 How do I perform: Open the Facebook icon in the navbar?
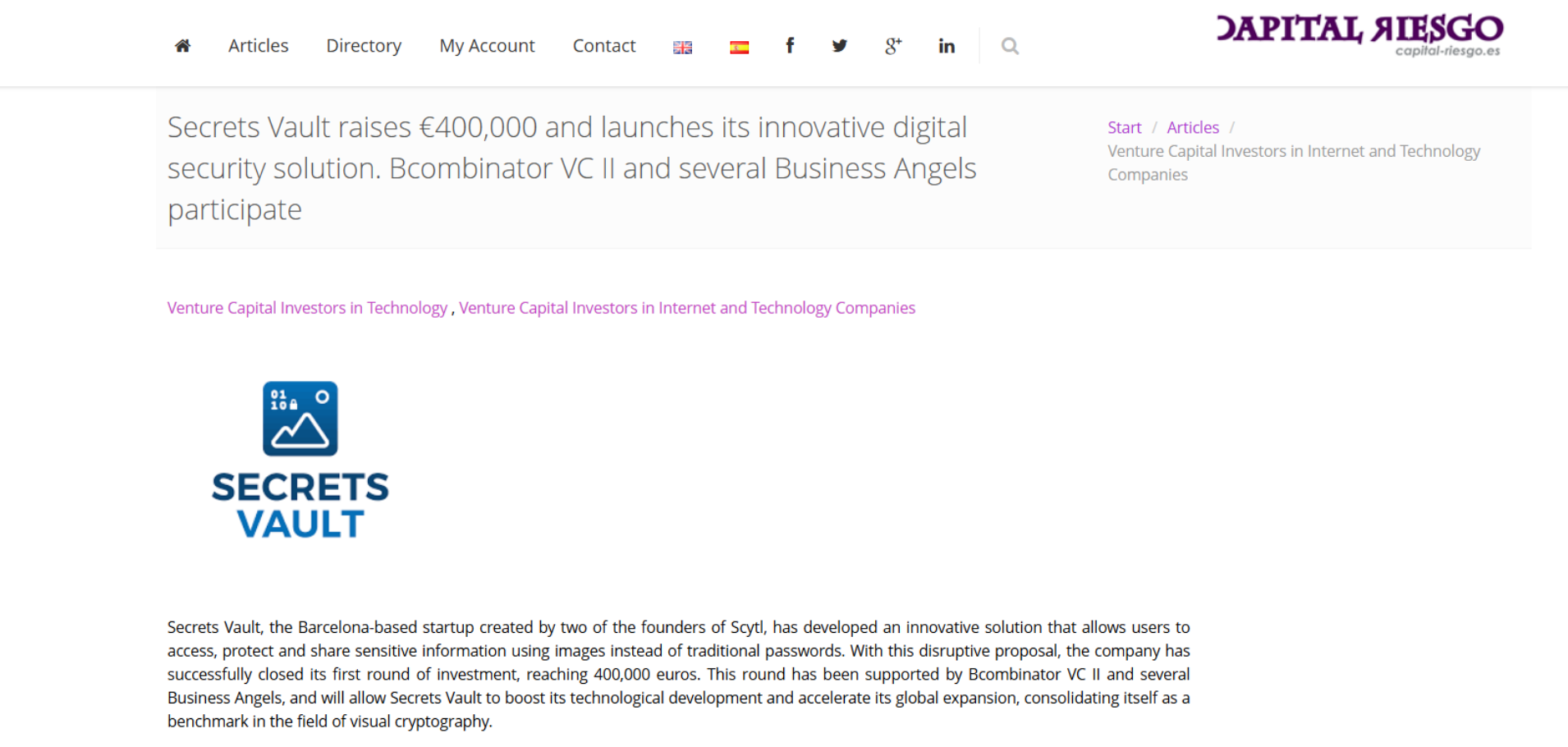point(790,45)
